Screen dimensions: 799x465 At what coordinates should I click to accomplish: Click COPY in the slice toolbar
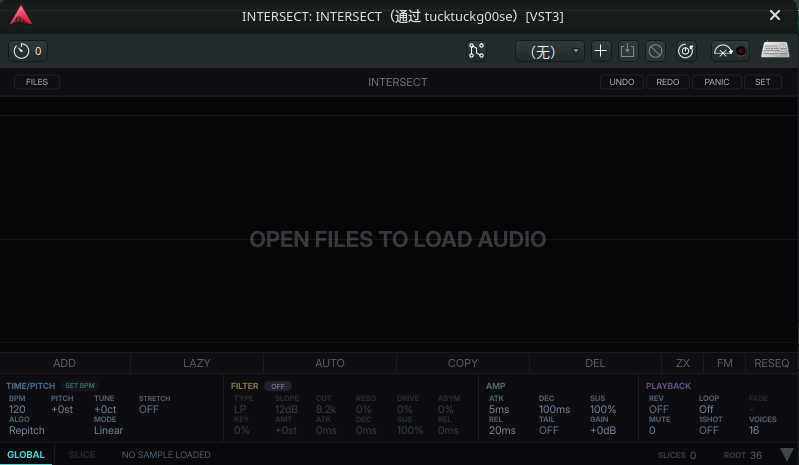[x=463, y=363]
